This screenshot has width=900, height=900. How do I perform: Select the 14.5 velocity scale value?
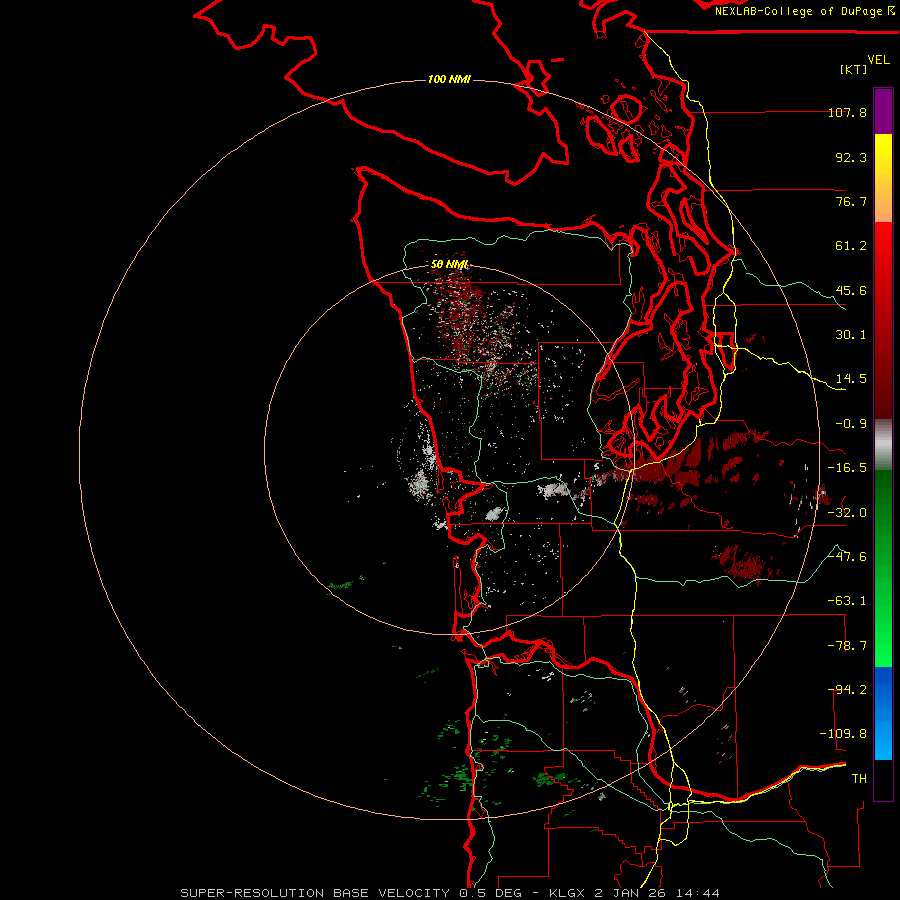[851, 379]
